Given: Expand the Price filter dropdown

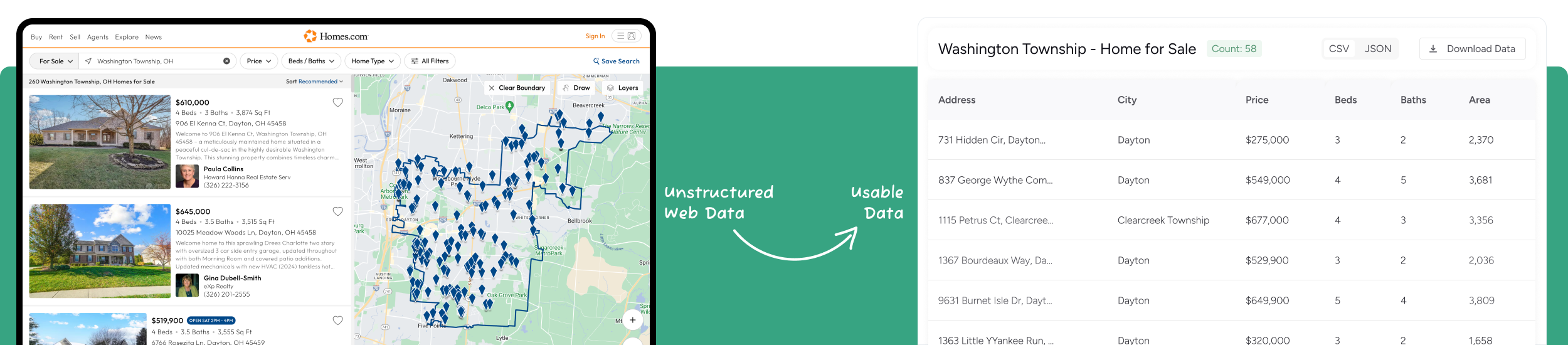Looking at the screenshot, I should pos(258,61).
